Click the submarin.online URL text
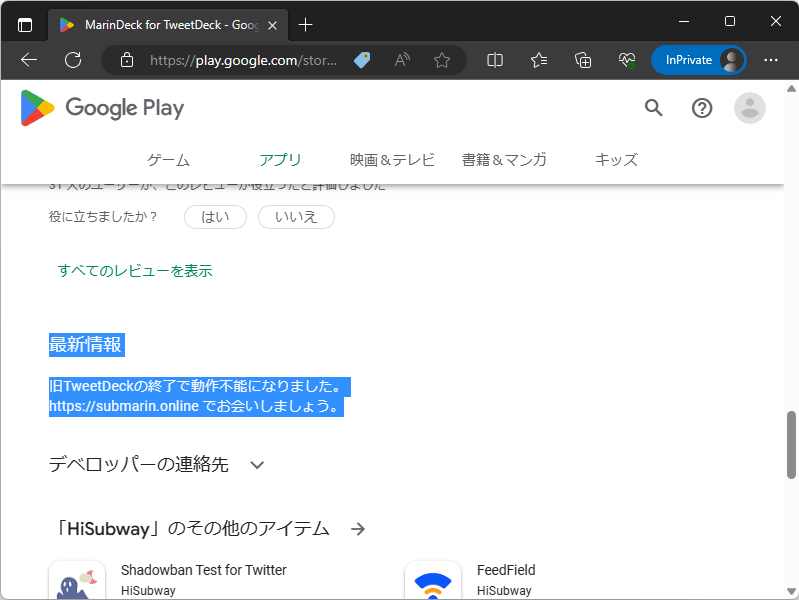This screenshot has width=799, height=600. tap(124, 406)
